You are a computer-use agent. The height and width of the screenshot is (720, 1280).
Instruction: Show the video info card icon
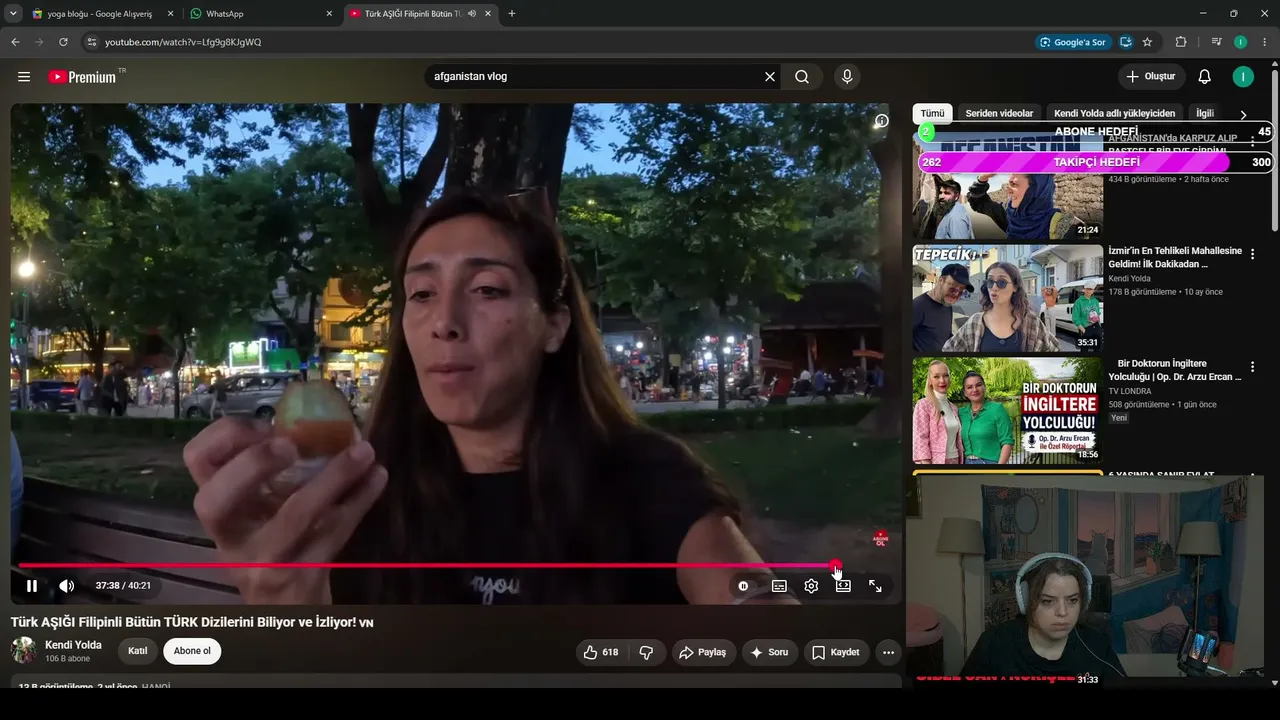tap(881, 121)
